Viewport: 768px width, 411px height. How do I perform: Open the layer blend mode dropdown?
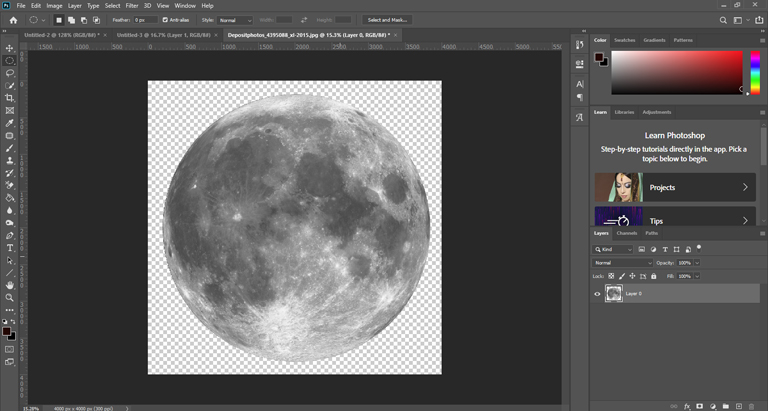pos(622,262)
